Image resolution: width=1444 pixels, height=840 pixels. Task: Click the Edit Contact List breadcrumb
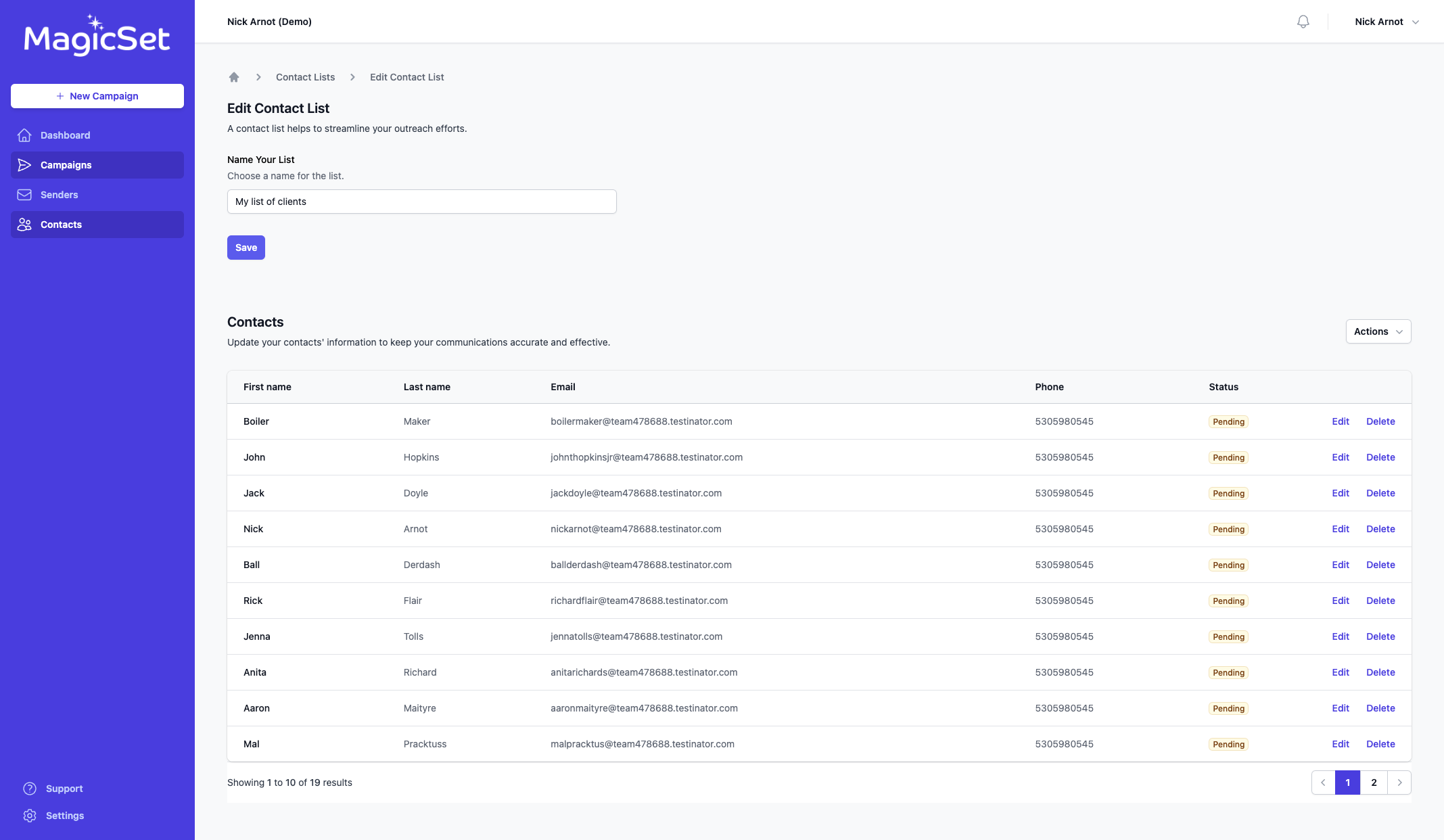tap(406, 77)
